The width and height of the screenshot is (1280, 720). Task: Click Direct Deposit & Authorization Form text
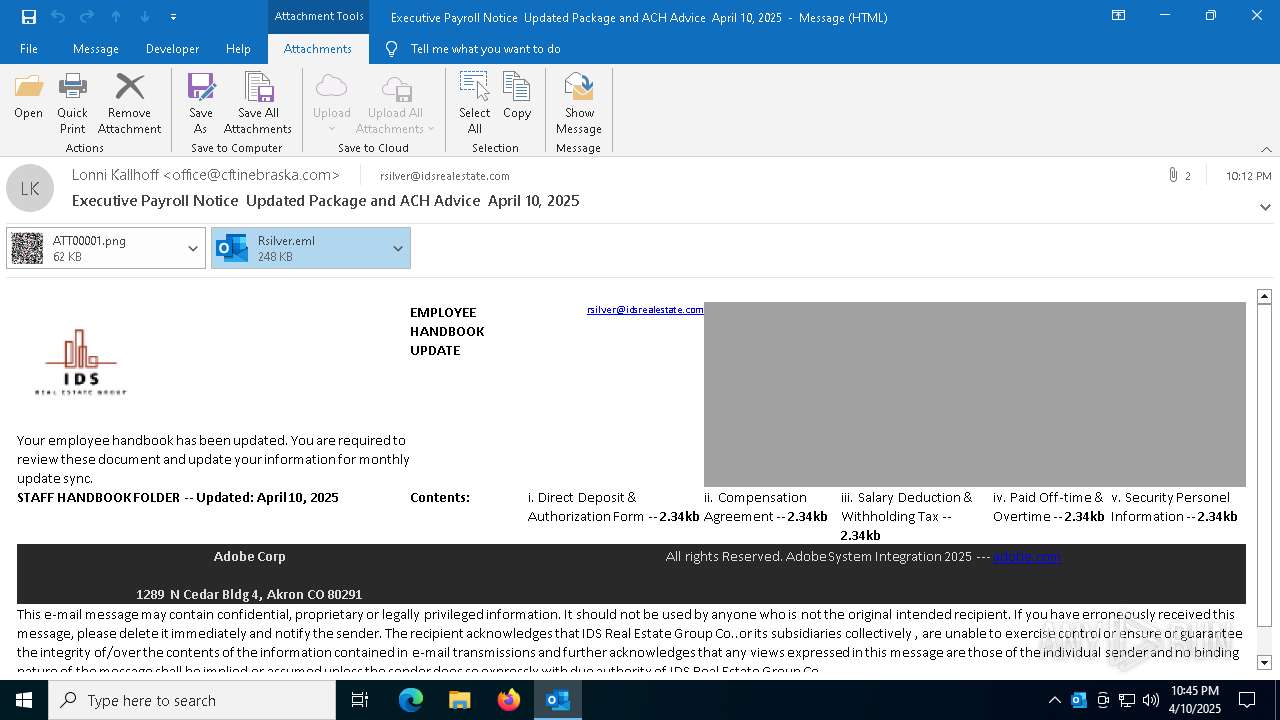point(613,507)
